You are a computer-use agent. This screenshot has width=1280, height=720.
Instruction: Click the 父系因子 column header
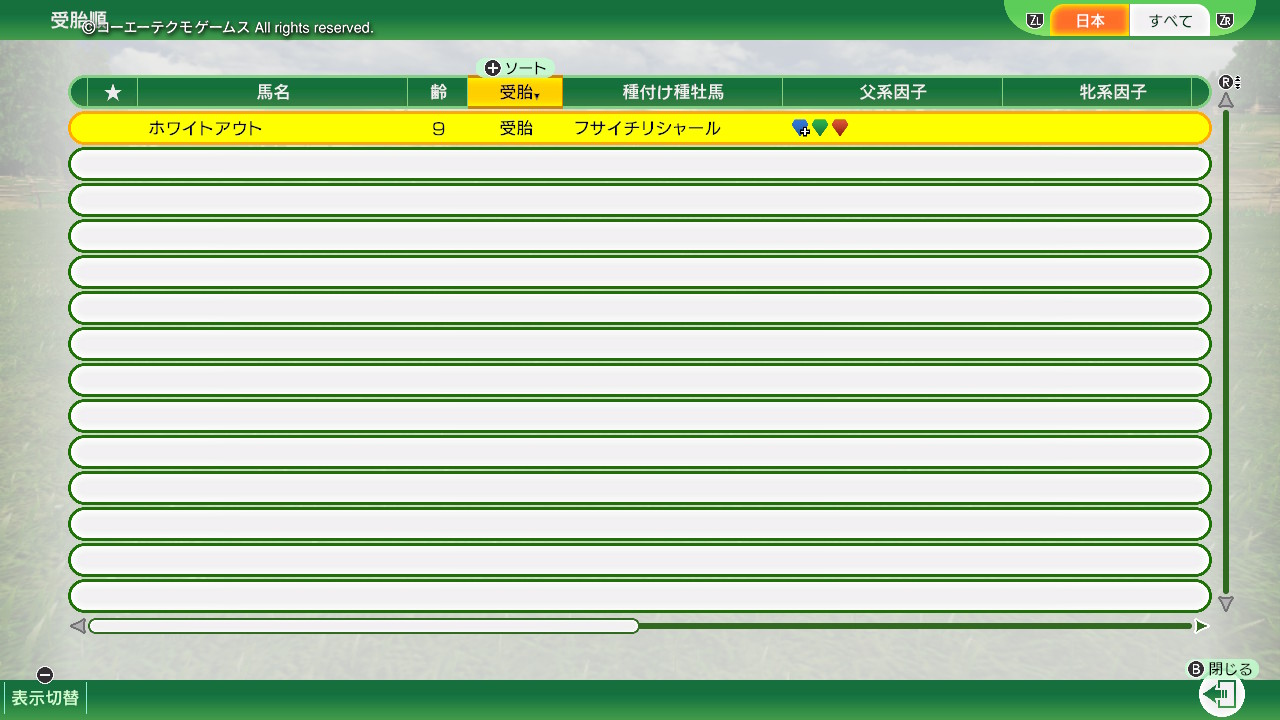(x=893, y=92)
